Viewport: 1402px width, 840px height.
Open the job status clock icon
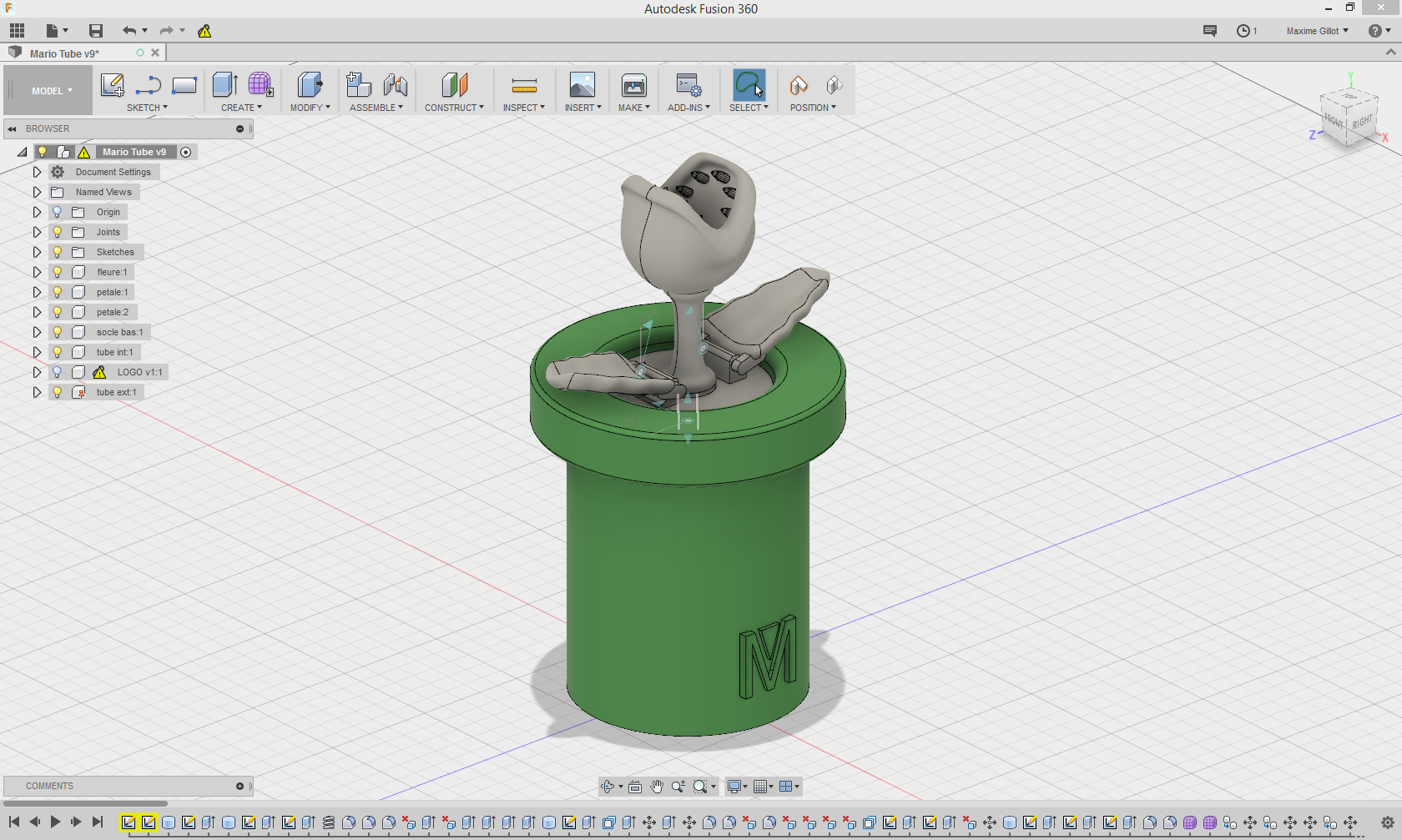[1243, 31]
